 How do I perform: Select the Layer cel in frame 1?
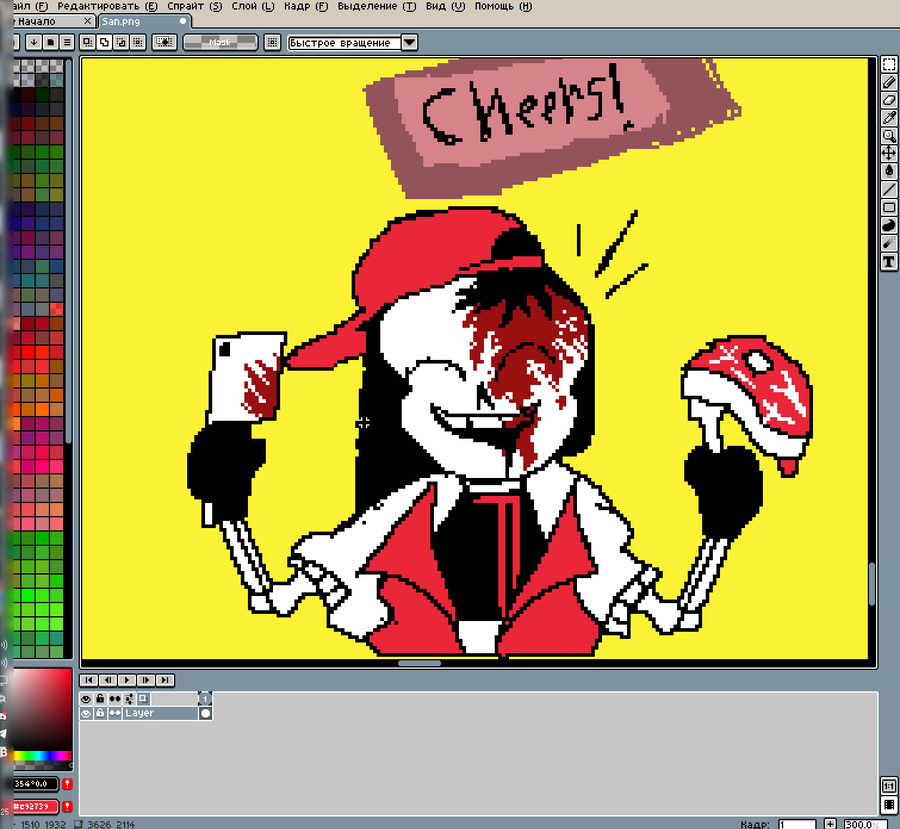(205, 713)
